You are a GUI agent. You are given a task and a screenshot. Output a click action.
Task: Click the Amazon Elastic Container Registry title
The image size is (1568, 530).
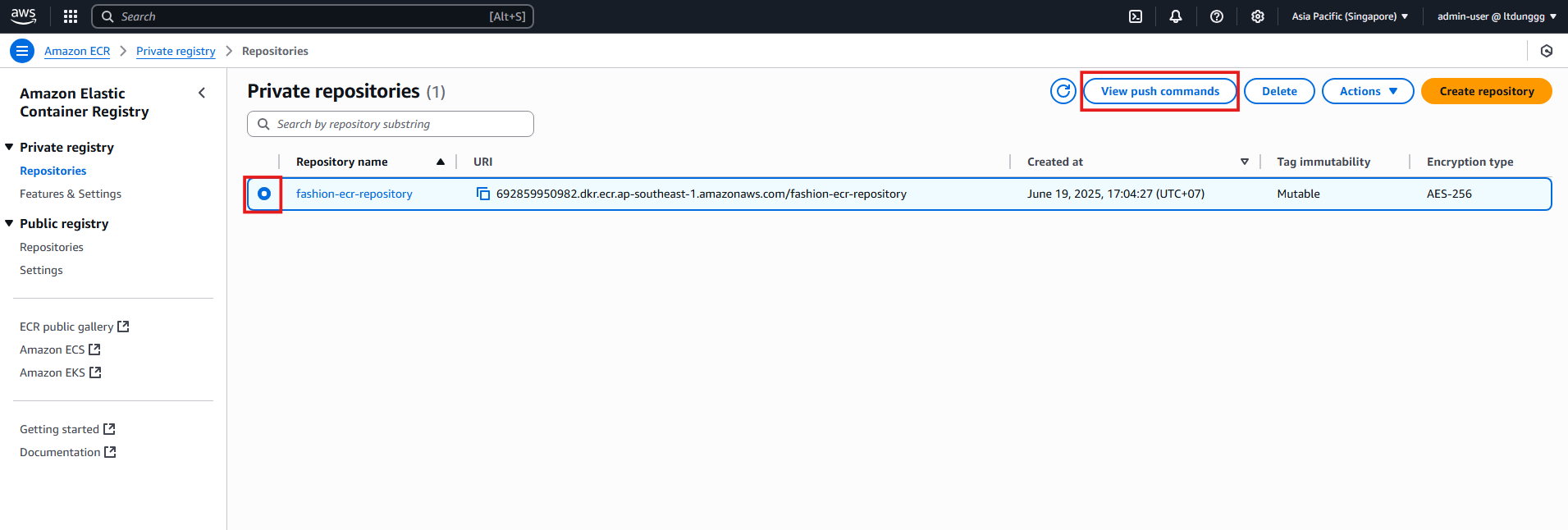click(x=85, y=103)
